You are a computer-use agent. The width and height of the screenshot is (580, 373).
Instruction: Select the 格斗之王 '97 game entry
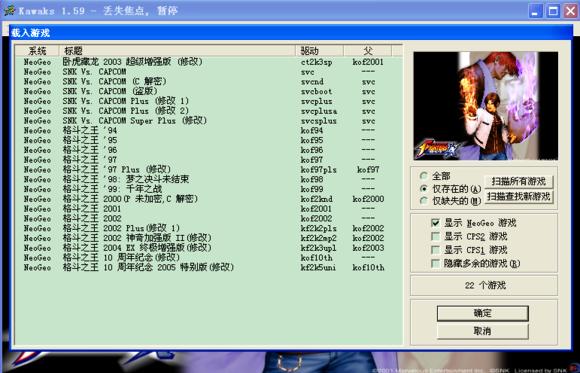point(208,160)
